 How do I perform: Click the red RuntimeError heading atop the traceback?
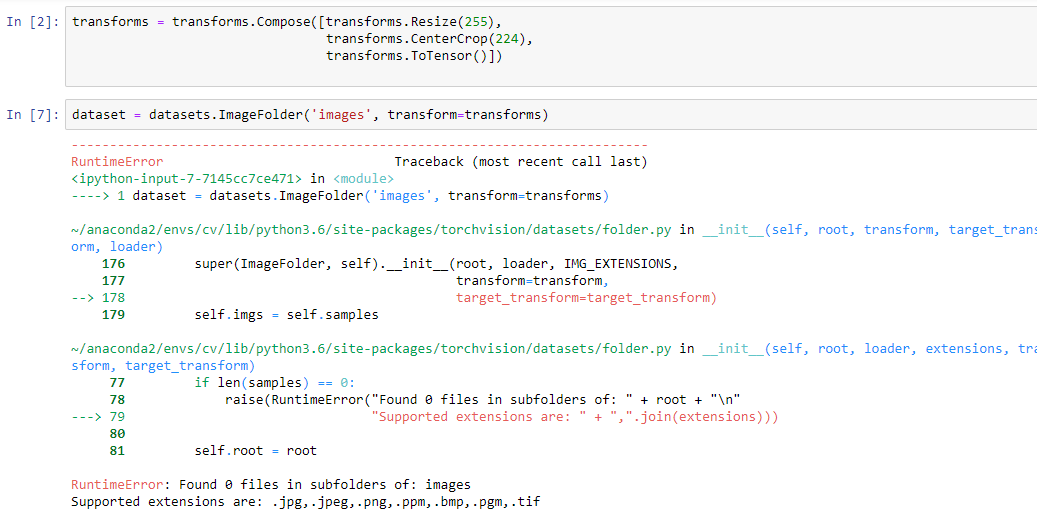tap(117, 162)
